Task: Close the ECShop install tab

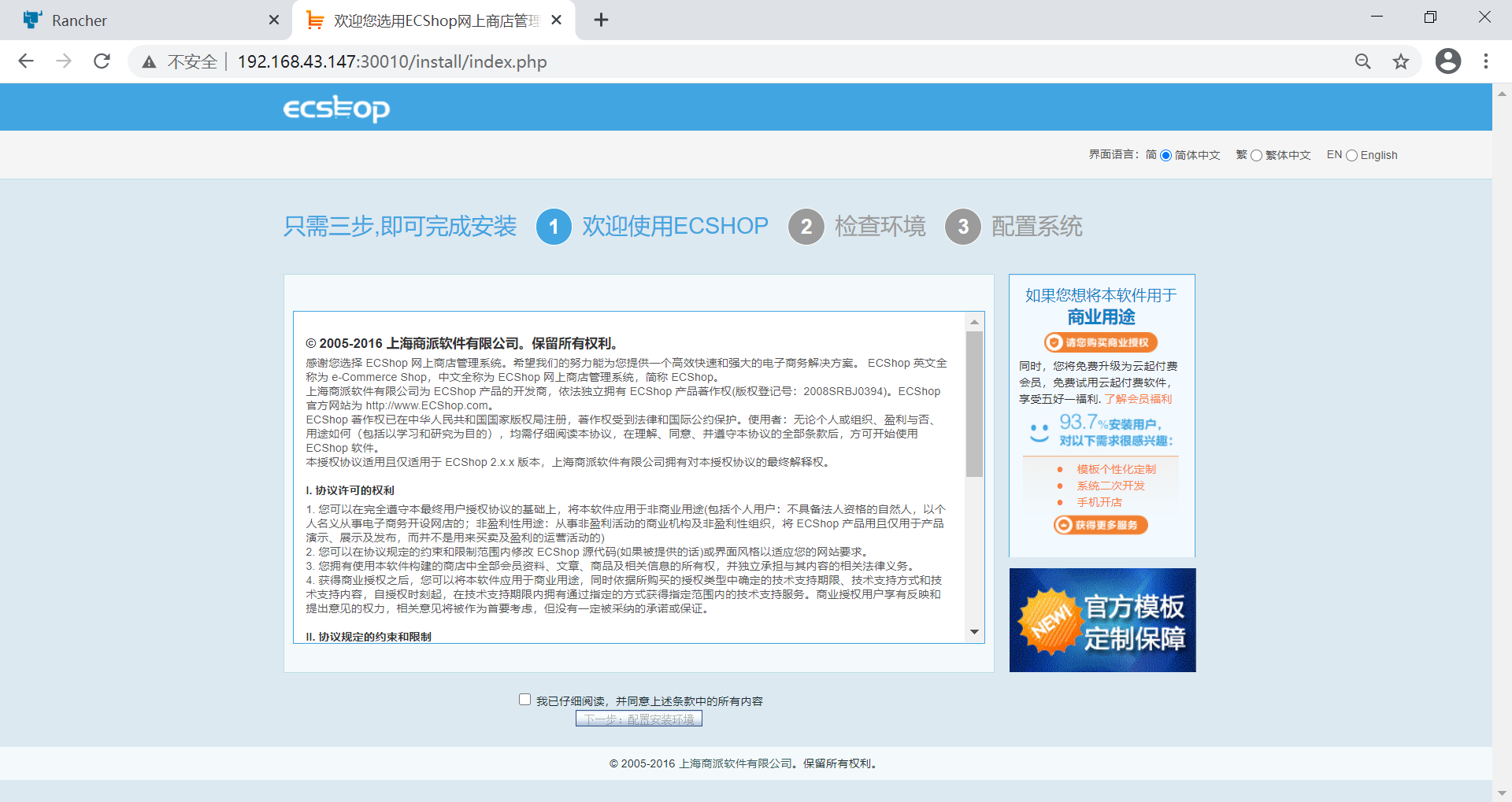Action: click(556, 20)
